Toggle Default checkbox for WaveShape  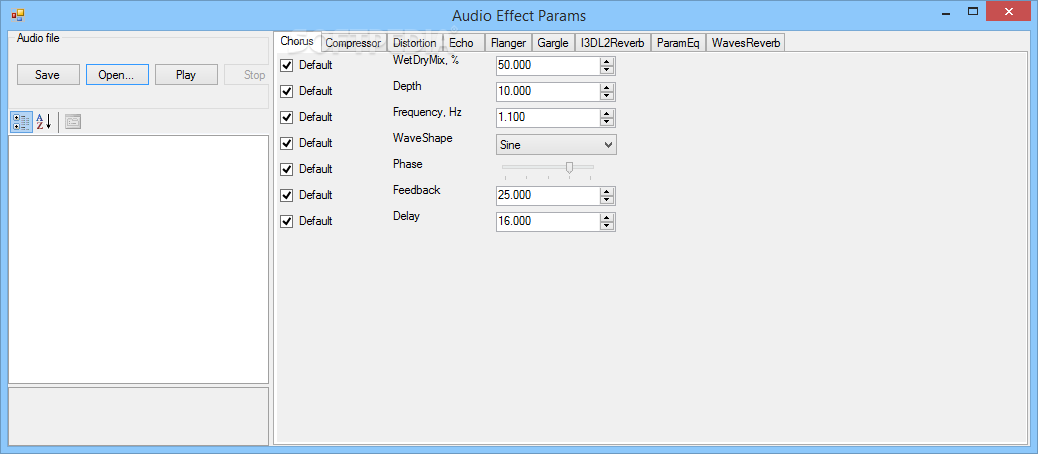coord(287,143)
